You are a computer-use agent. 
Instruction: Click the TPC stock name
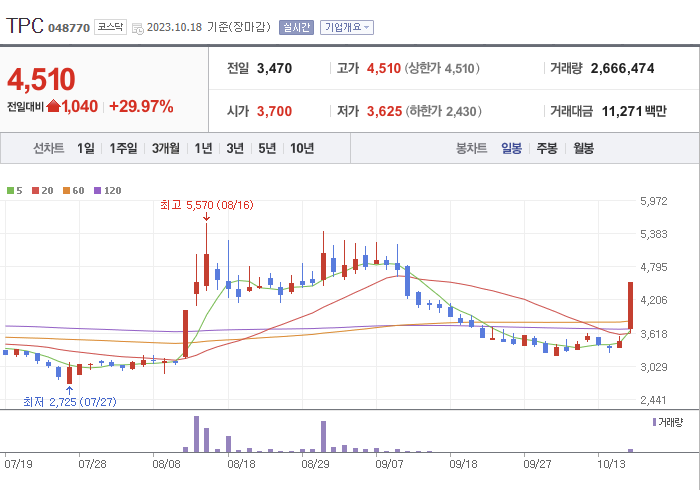[25, 26]
